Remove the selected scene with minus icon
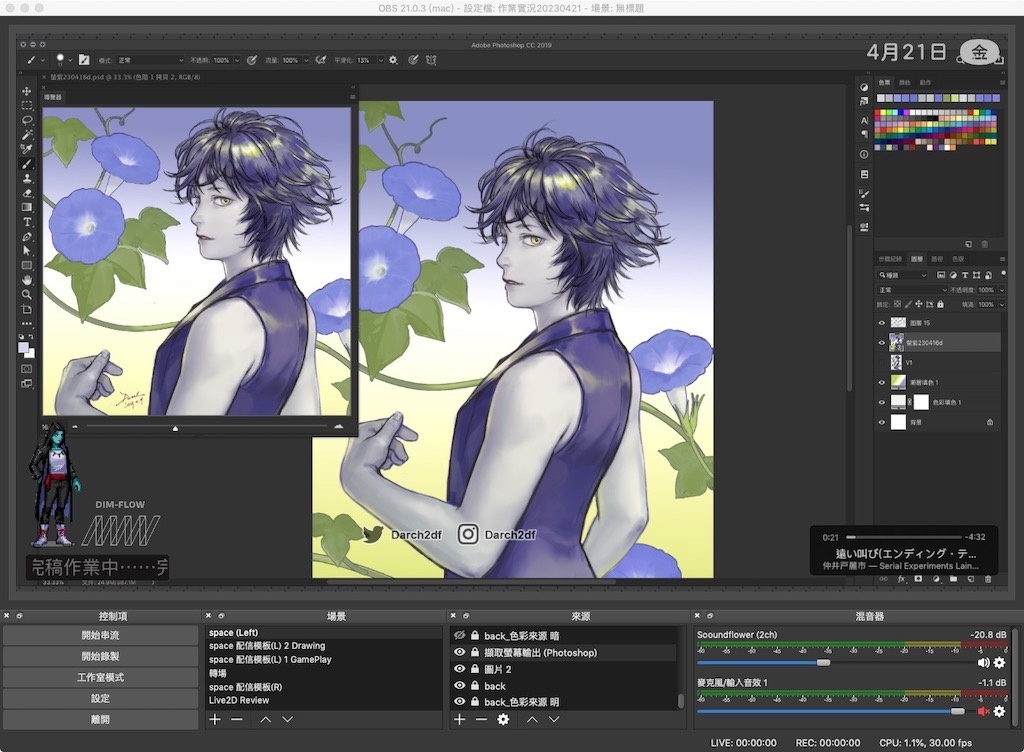Image resolution: width=1024 pixels, height=752 pixels. point(237,719)
